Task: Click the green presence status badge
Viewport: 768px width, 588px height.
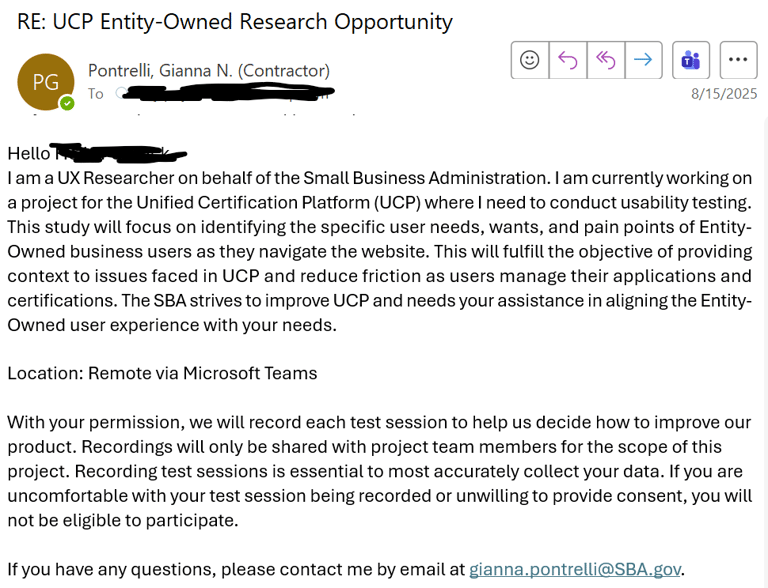Action: [x=67, y=103]
